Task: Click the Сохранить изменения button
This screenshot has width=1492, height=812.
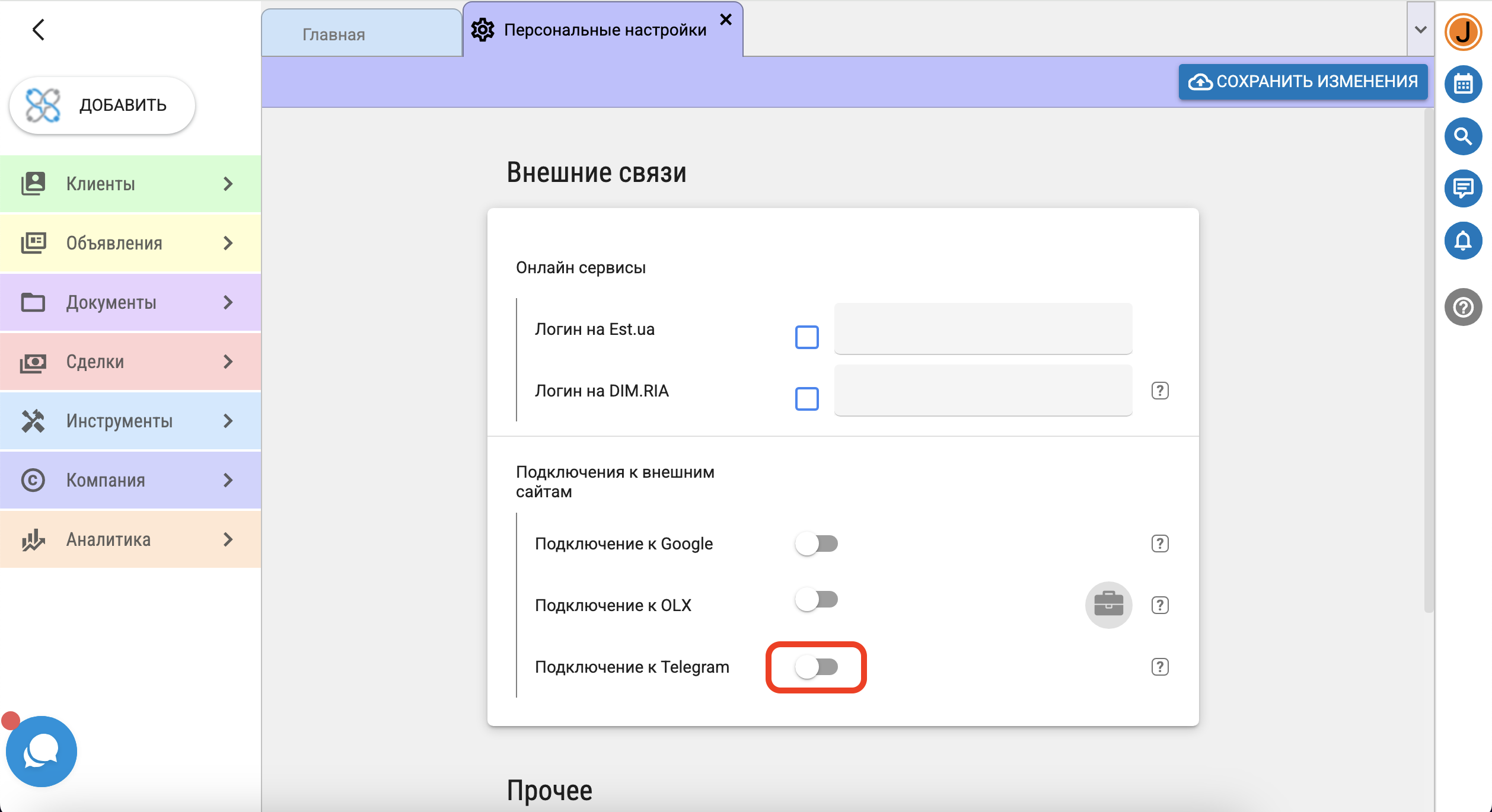Action: [x=1303, y=82]
